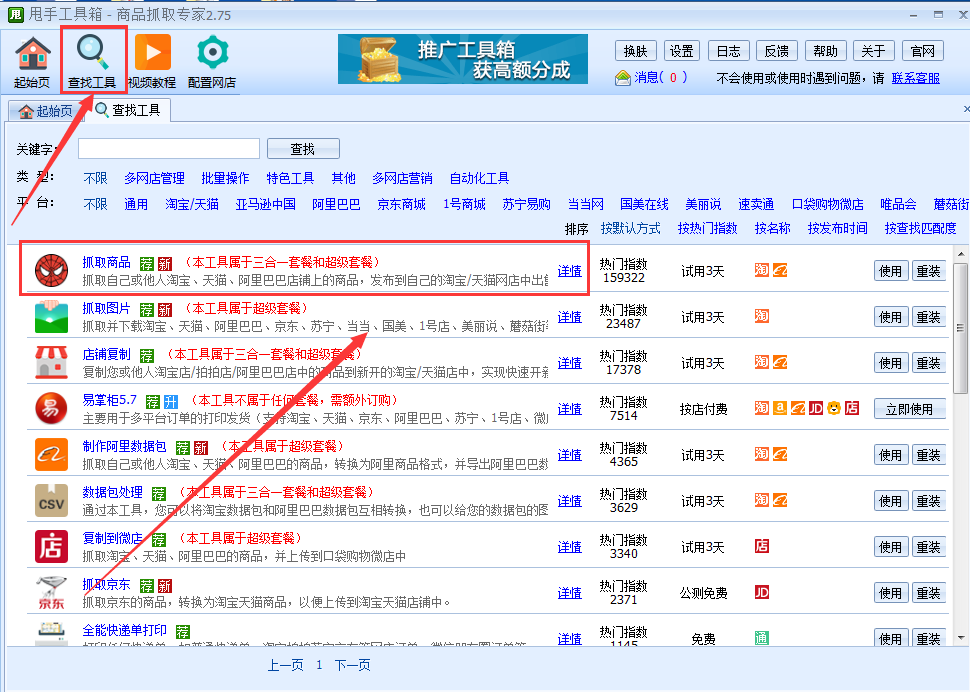
Task: Click the printer icon for 全能快递单打印
Action: click(51, 634)
